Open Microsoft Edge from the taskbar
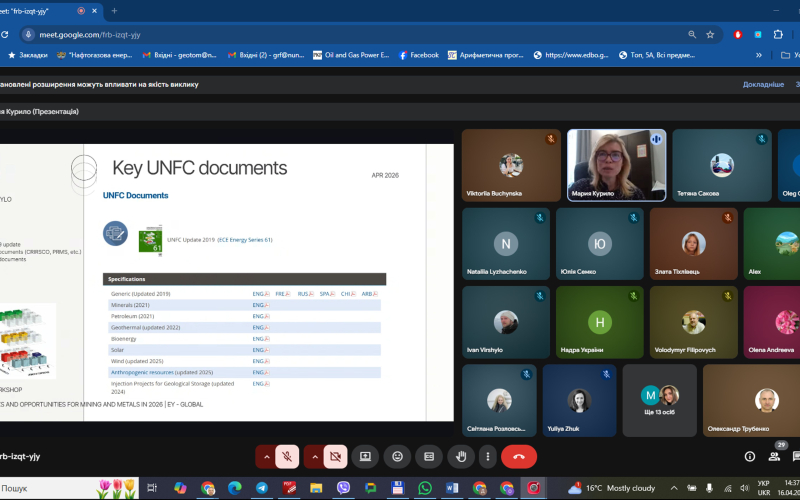 click(235, 488)
